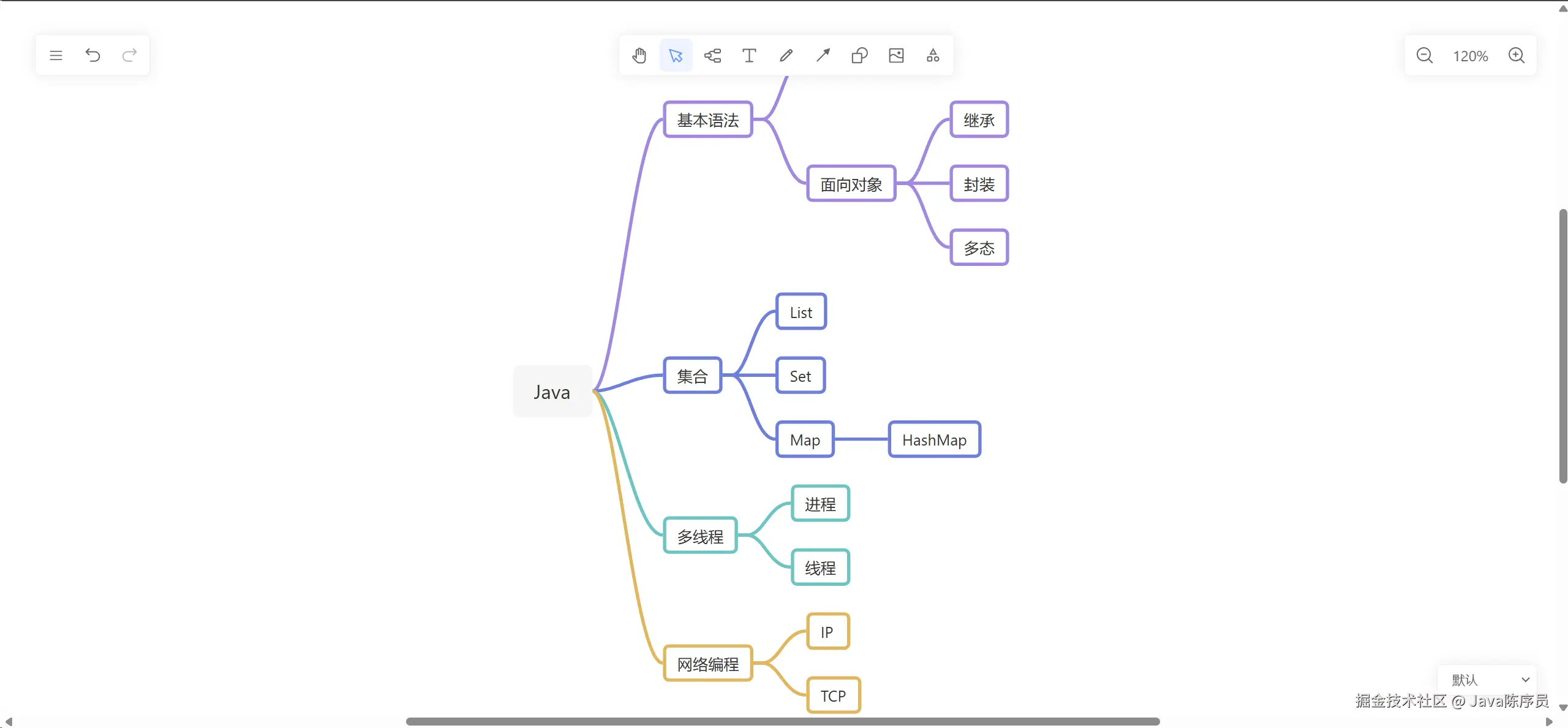Open the extra tools icon
The width and height of the screenshot is (1568, 728).
click(933, 56)
